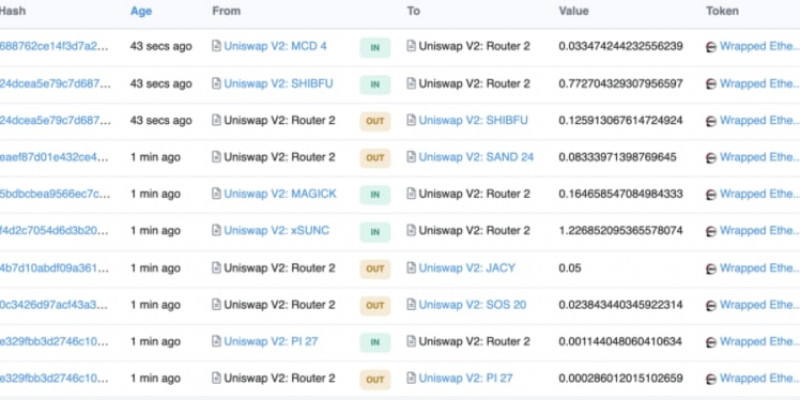This screenshot has width=800, height=400.
Task: Select the value 0.023843440345922314
Action: [x=620, y=305]
